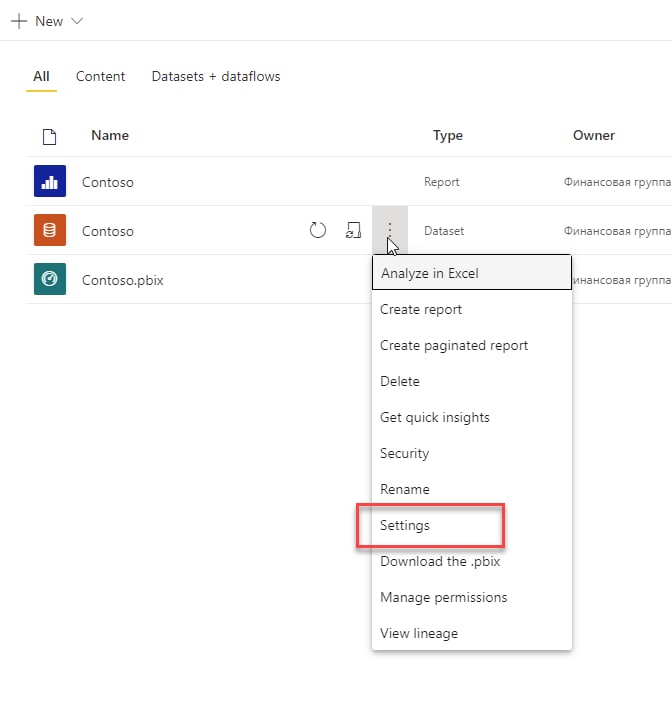Choose Rename in the context menu
This screenshot has width=672, height=710.
tap(472, 489)
